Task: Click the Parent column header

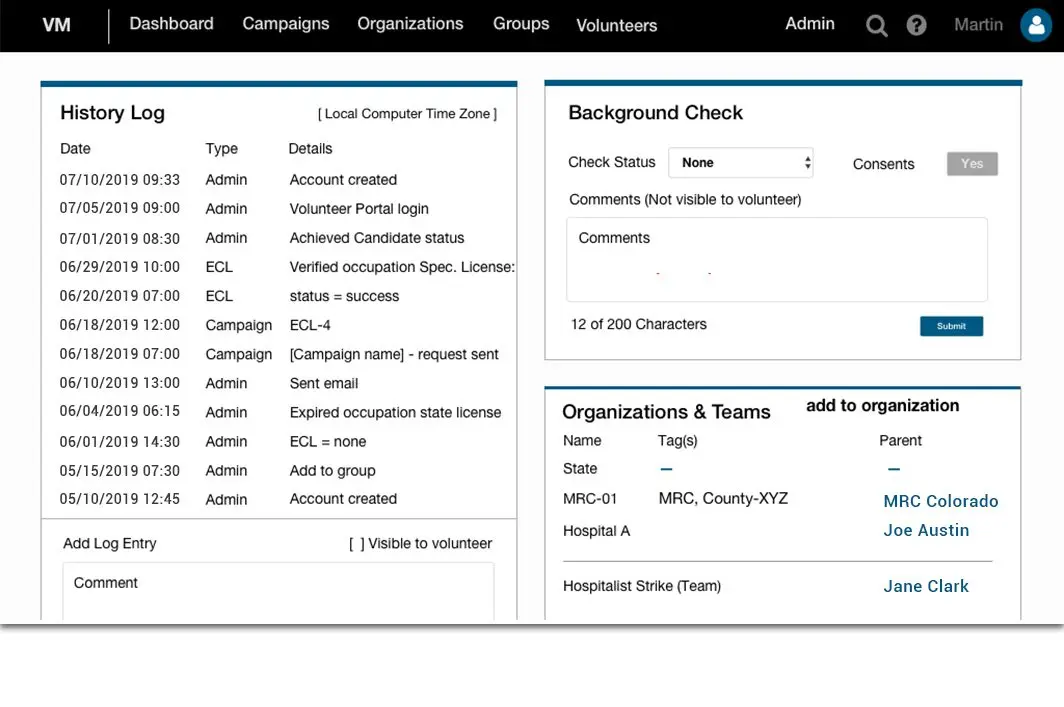Action: [900, 440]
